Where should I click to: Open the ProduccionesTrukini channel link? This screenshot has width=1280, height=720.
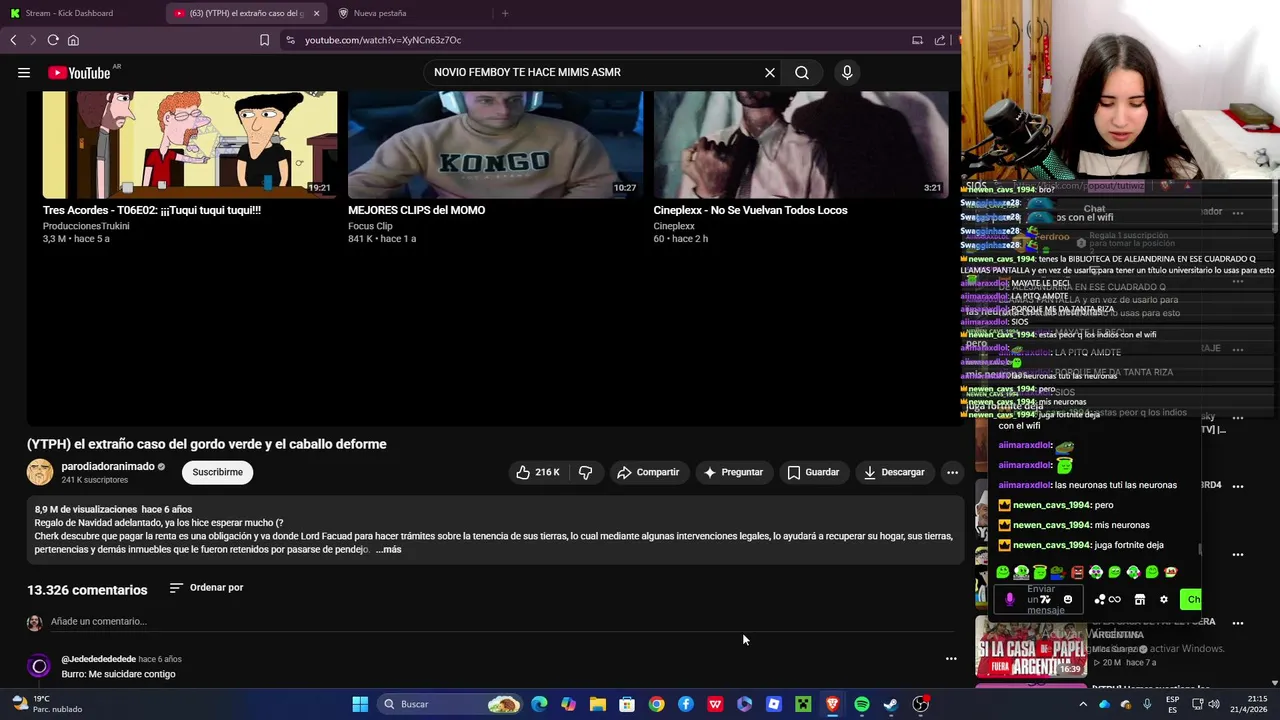coord(86,226)
